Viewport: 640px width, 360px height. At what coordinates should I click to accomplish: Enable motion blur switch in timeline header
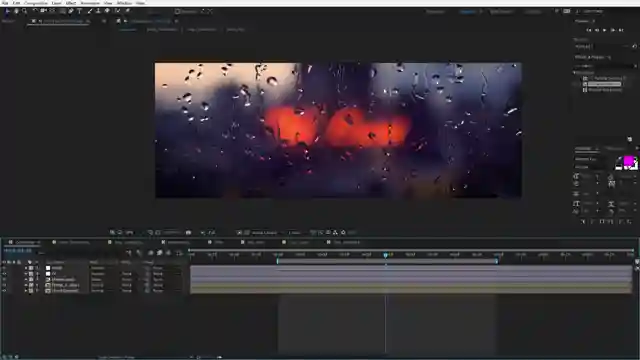coord(169,253)
